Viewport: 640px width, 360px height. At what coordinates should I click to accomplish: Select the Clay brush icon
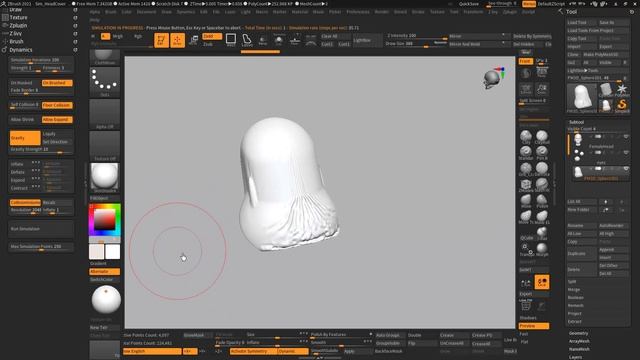pos(526,137)
